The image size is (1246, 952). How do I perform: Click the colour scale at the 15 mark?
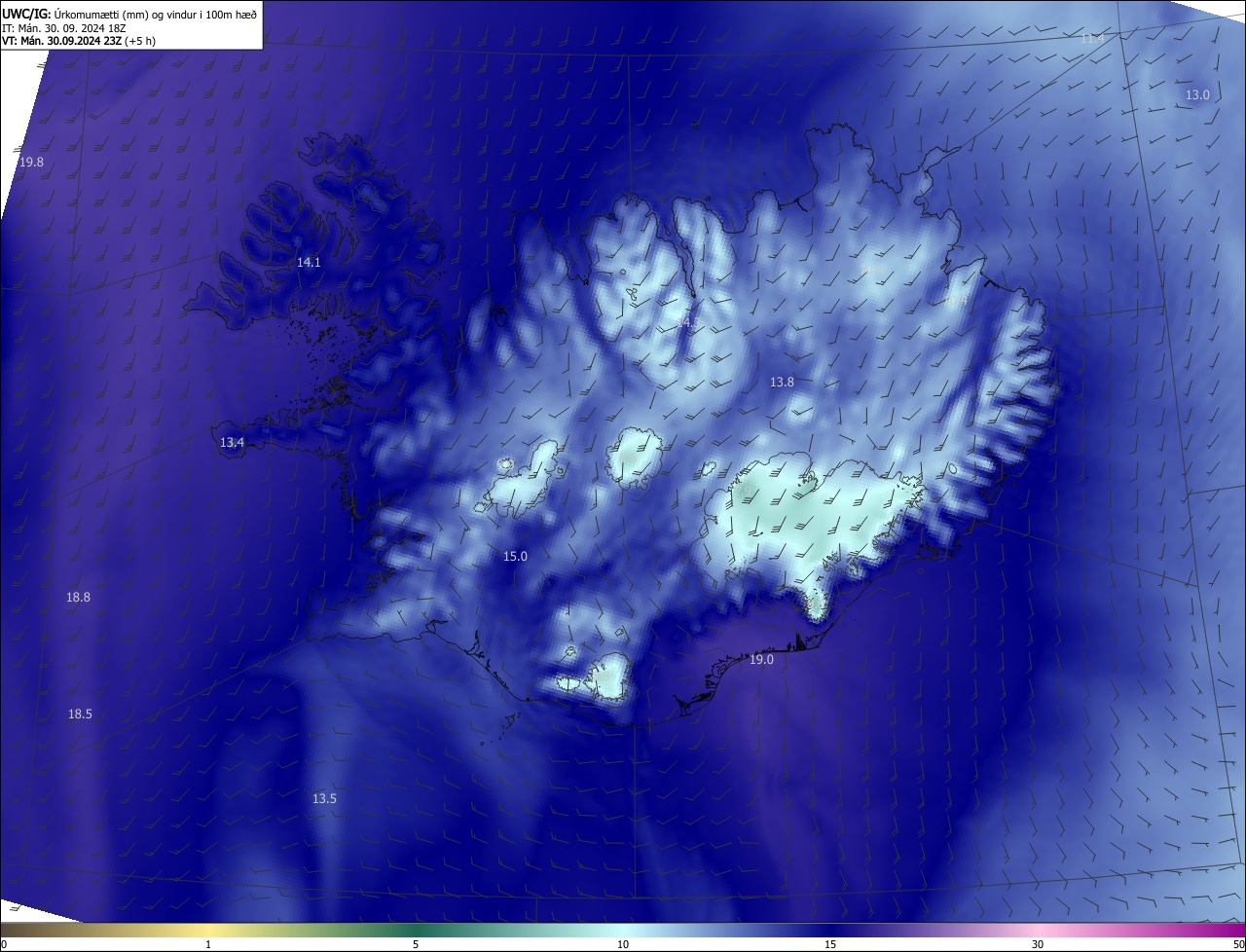pos(830,944)
